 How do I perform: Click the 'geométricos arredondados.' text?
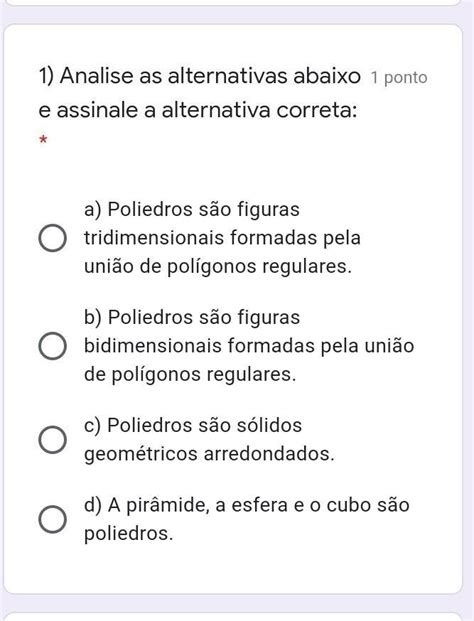tap(209, 454)
